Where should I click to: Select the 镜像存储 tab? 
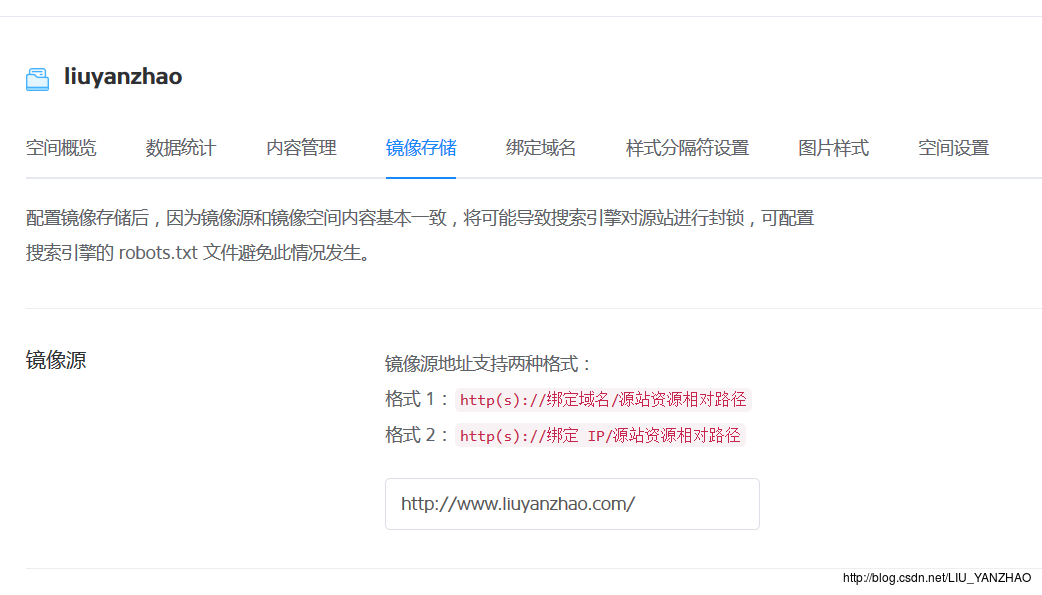(421, 148)
